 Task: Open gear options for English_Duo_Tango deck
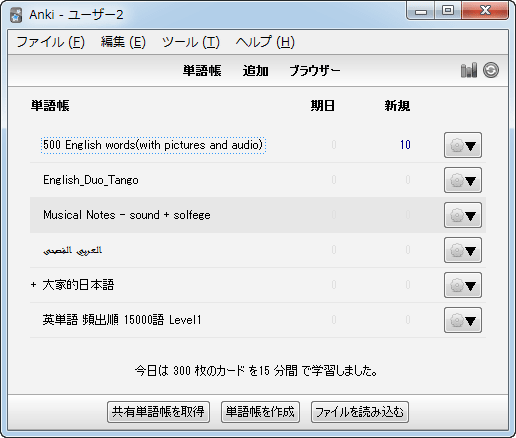click(463, 180)
